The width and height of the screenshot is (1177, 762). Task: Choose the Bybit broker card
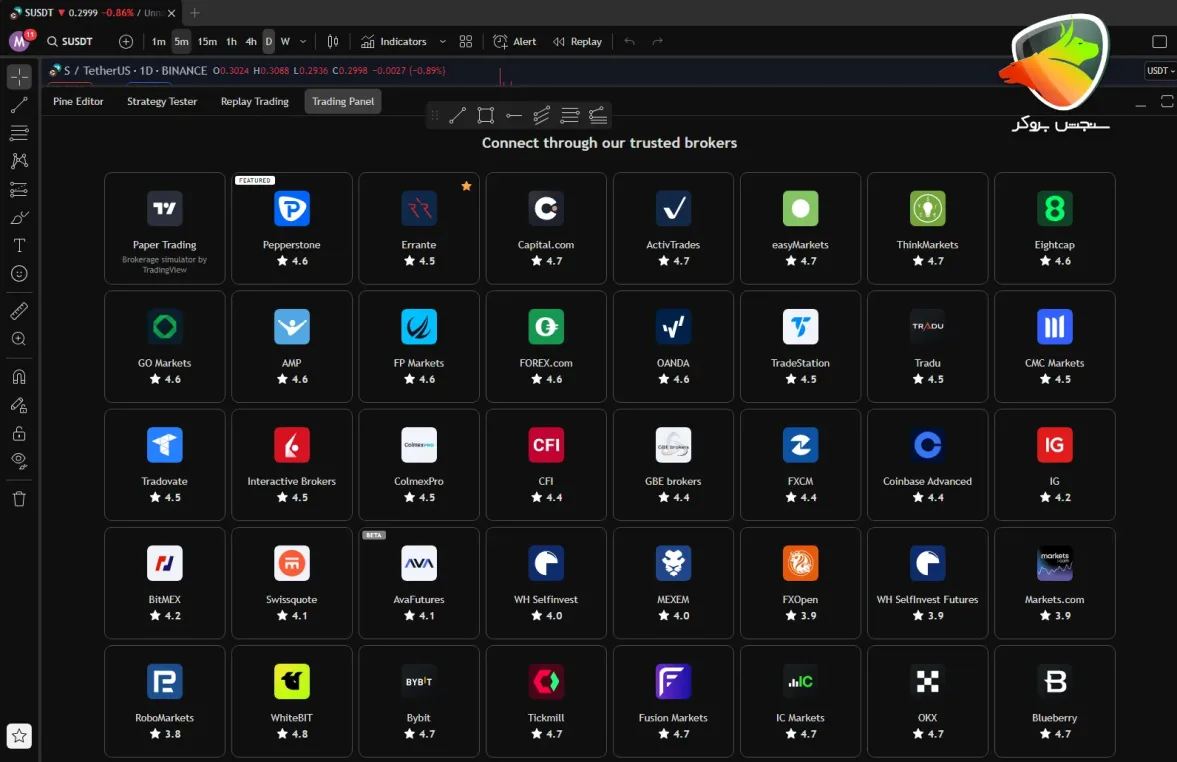pyautogui.click(x=419, y=701)
